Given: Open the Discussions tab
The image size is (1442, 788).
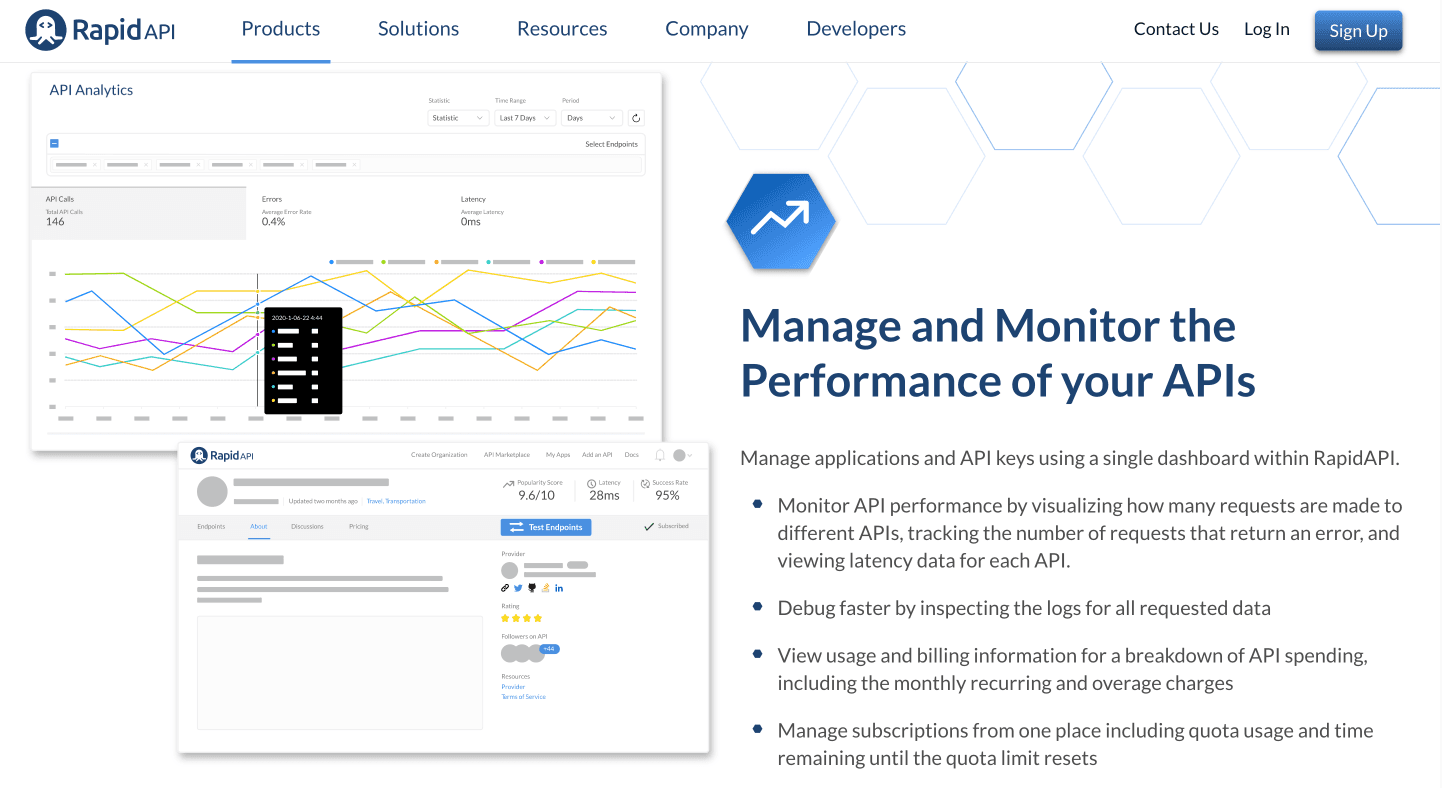Looking at the screenshot, I should (307, 526).
